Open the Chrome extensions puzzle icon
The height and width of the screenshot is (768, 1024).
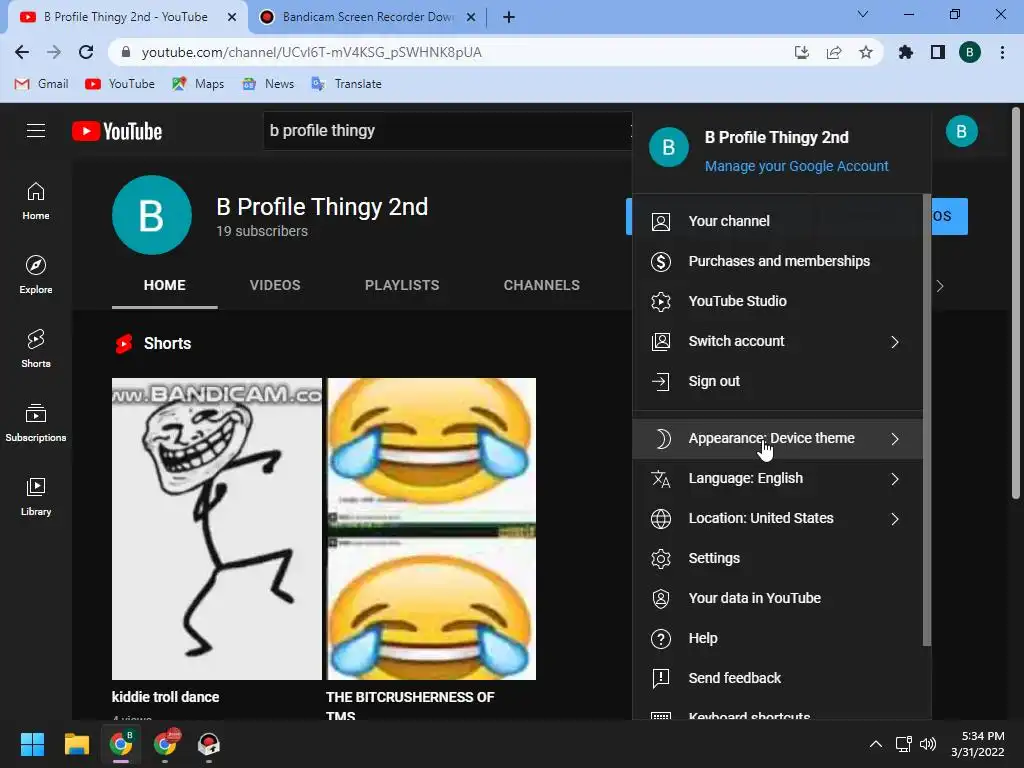coord(906,52)
